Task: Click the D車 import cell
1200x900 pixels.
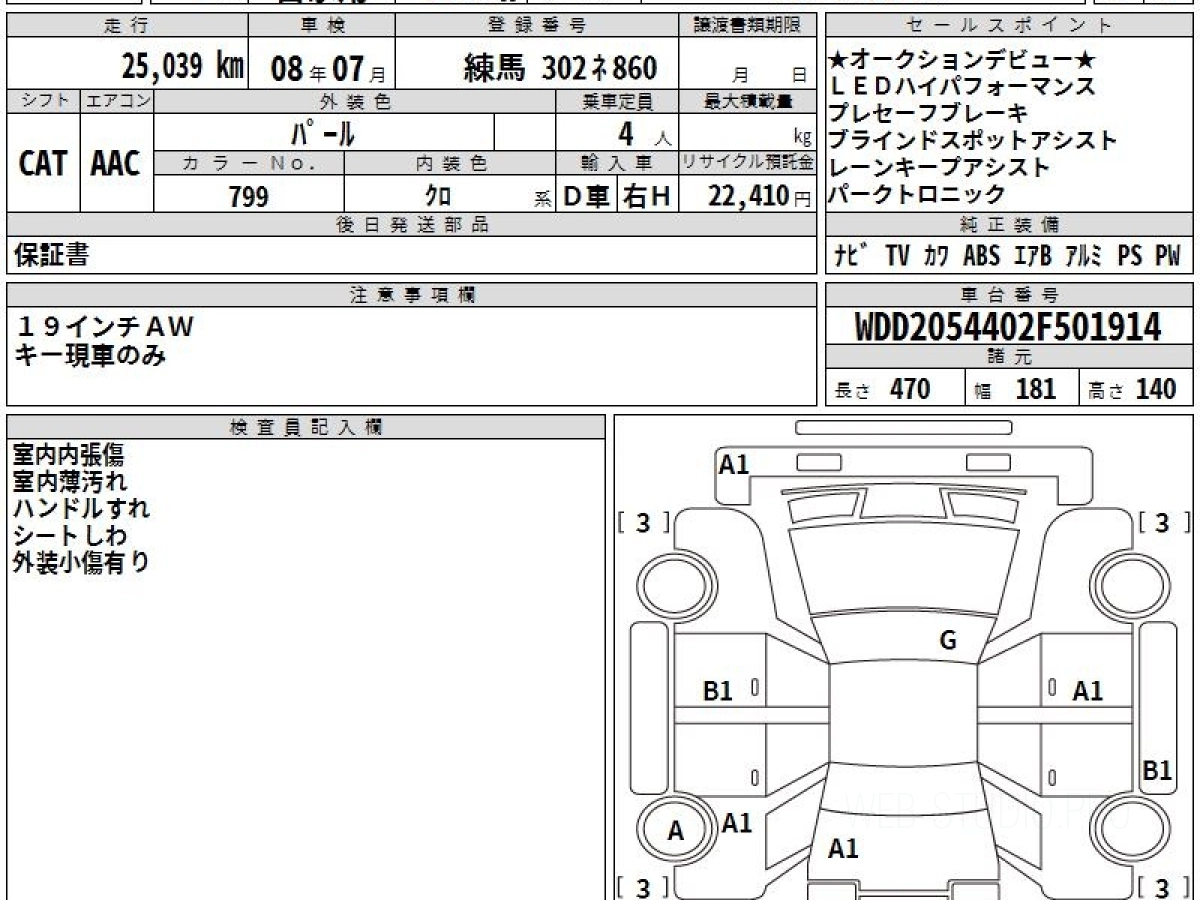Action: (586, 197)
